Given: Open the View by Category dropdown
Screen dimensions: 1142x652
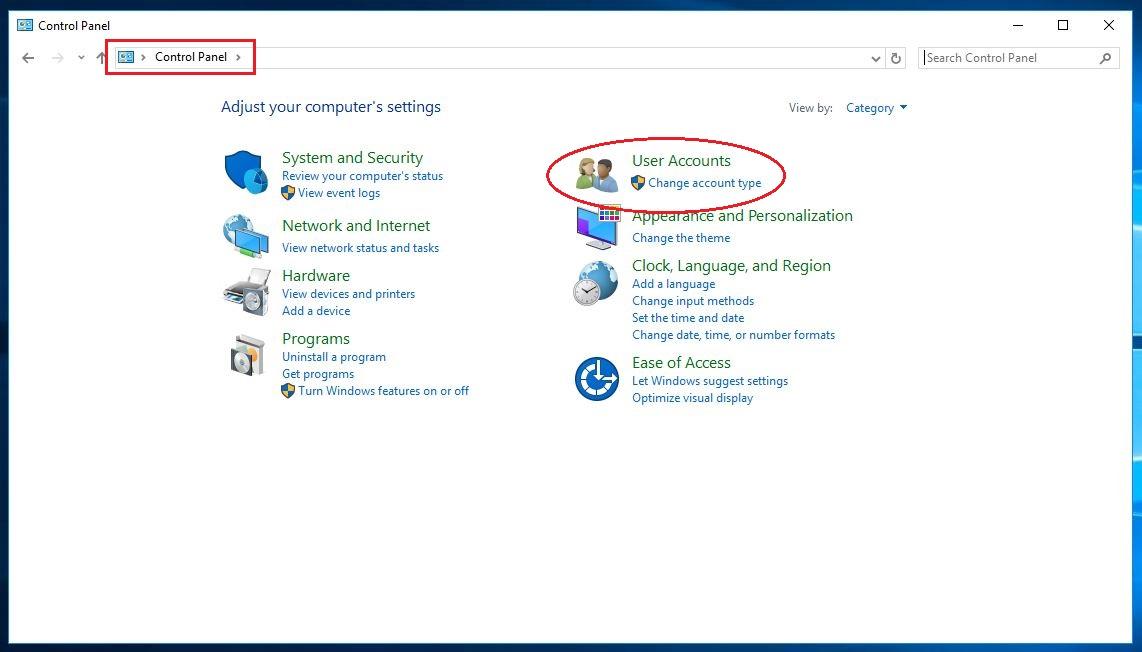Looking at the screenshot, I should click(876, 108).
